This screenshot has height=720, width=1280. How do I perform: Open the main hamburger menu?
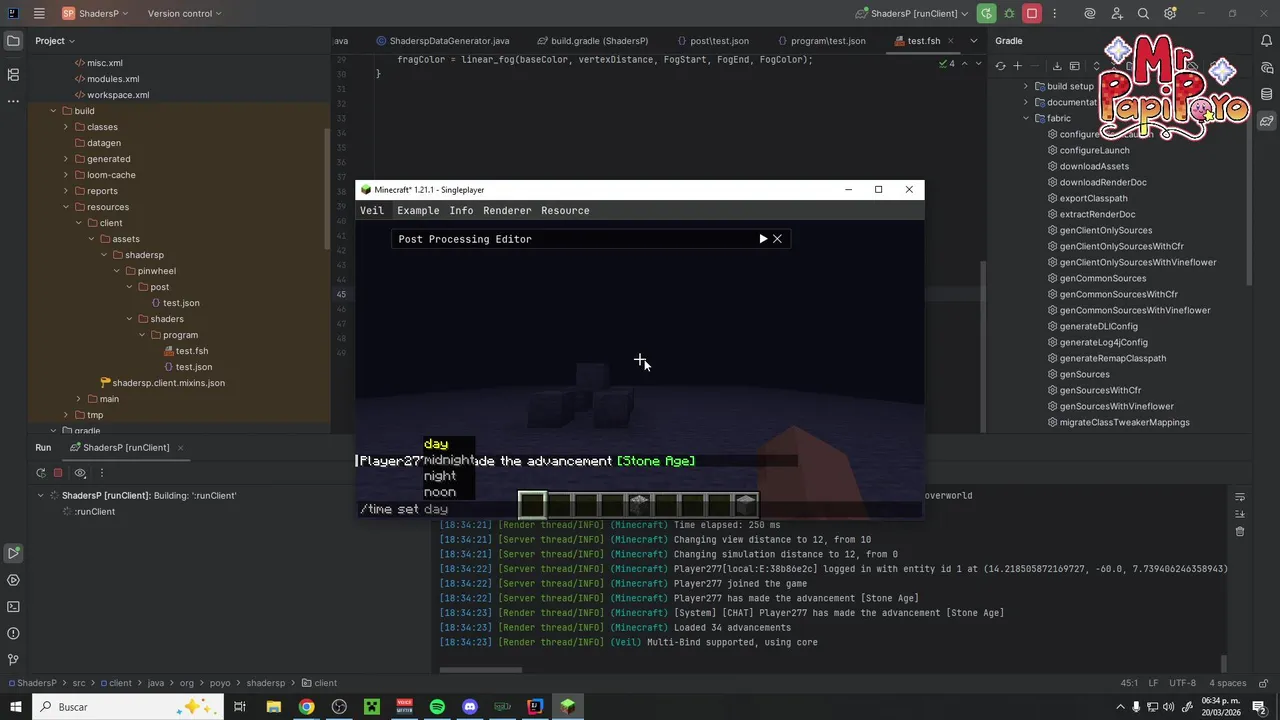tap(39, 13)
